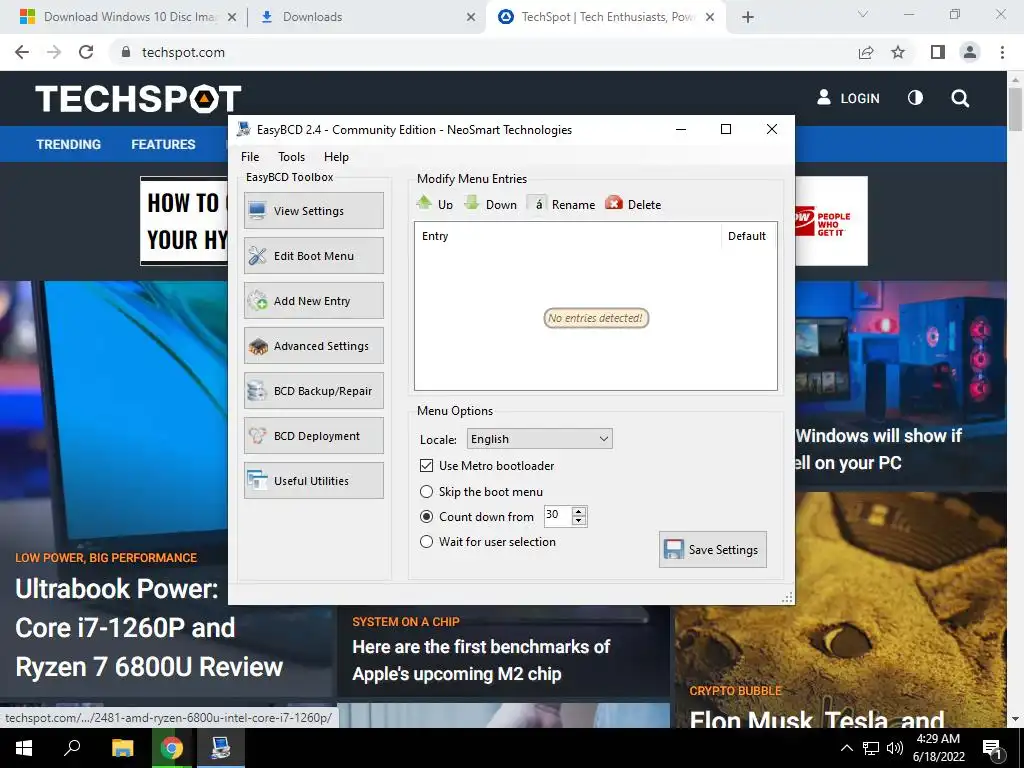Open FEATURES section on TechSpot
Image resolution: width=1024 pixels, height=768 pixels.
[x=163, y=144]
